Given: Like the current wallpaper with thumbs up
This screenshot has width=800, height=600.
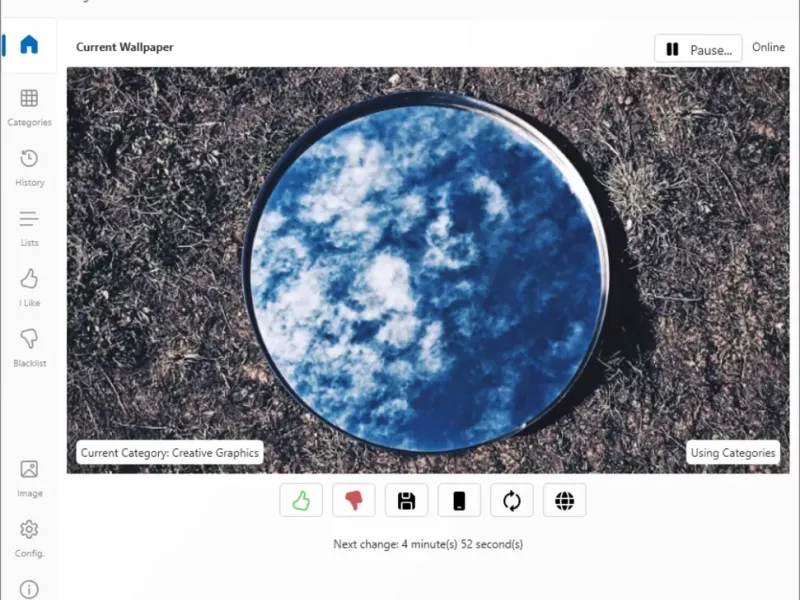Looking at the screenshot, I should coord(301,501).
